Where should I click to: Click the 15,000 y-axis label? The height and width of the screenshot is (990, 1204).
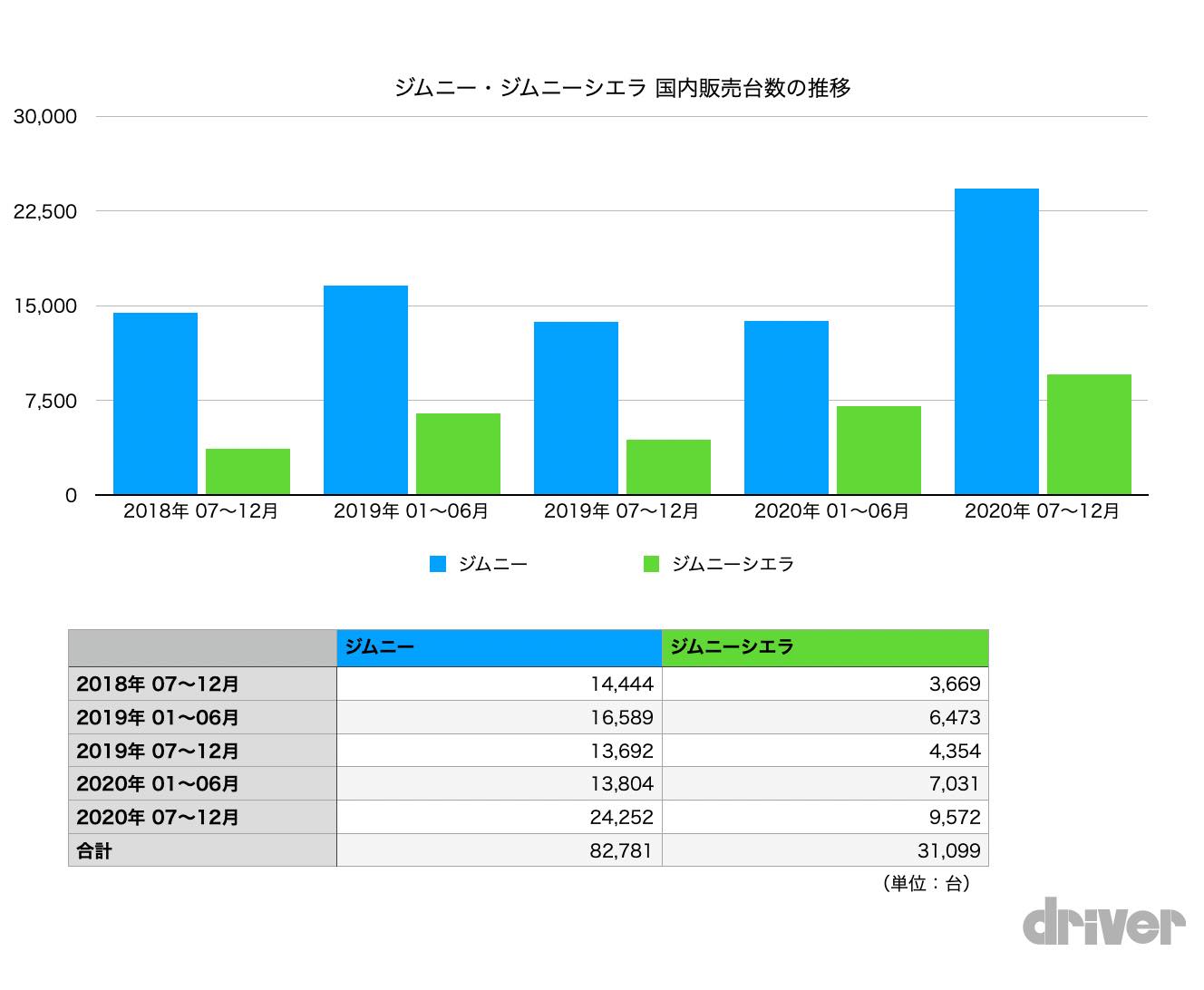tap(45, 306)
